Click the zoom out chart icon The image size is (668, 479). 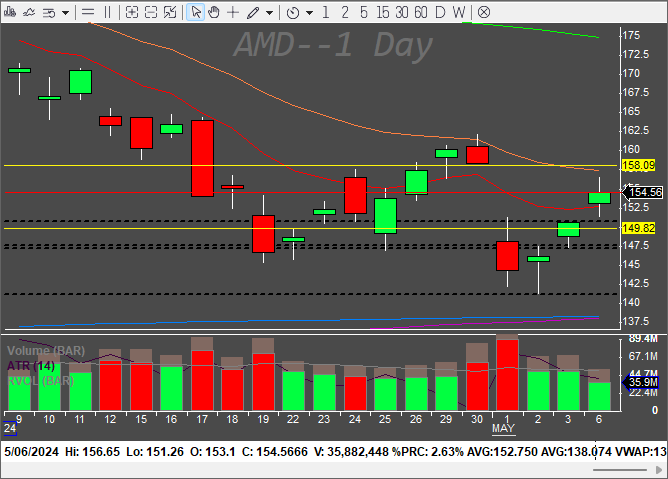tap(152, 12)
